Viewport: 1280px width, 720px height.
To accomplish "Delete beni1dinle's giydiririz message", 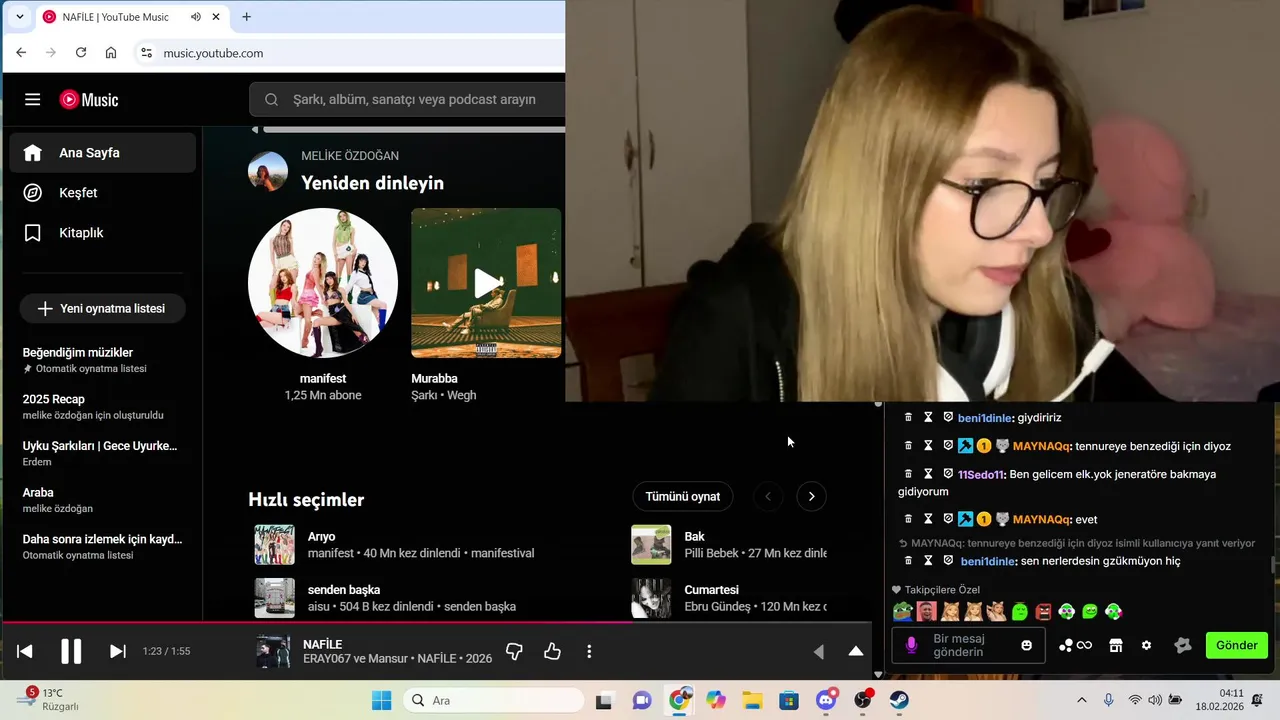I will point(908,417).
